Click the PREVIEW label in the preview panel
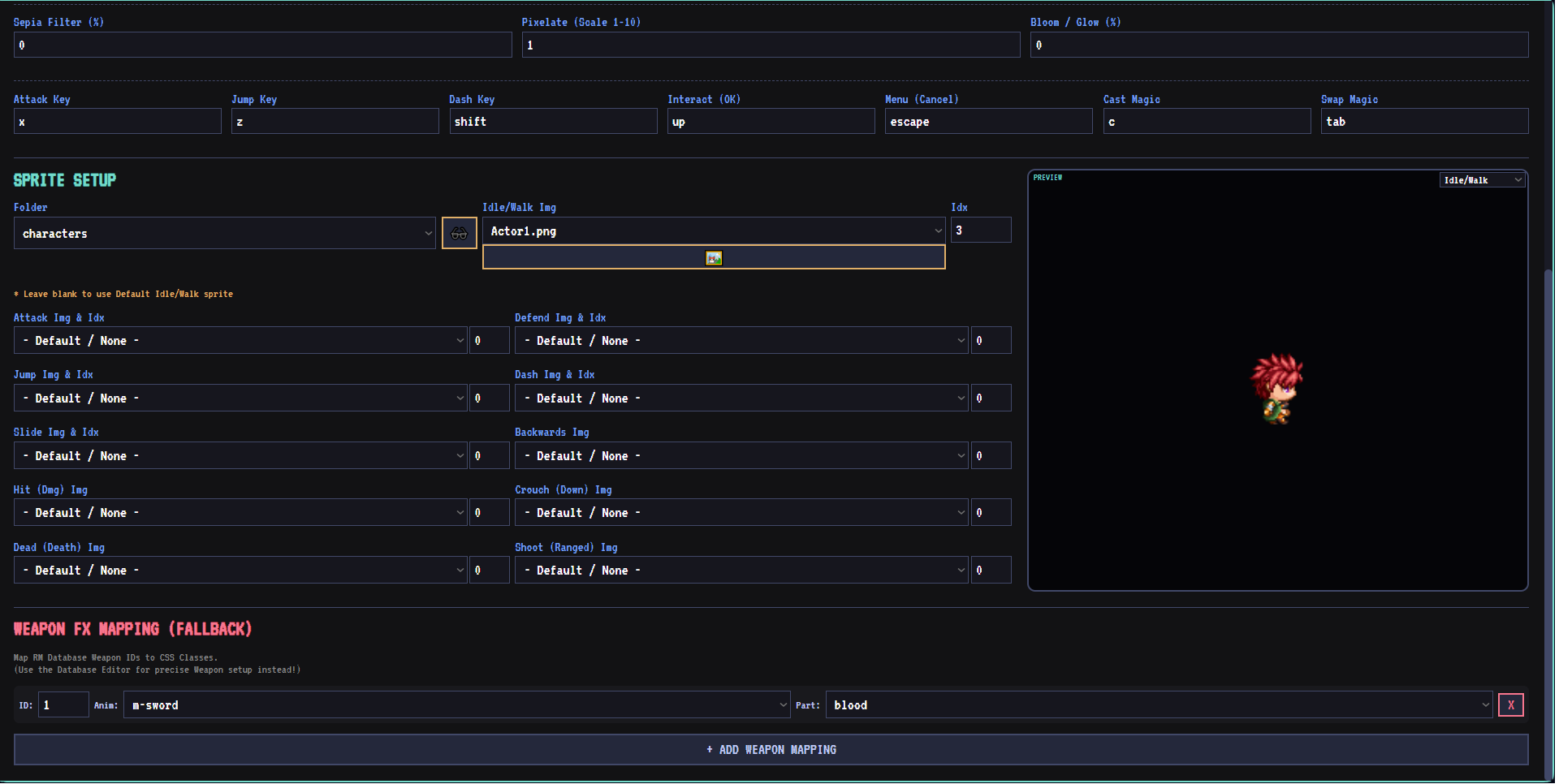 coord(1047,178)
